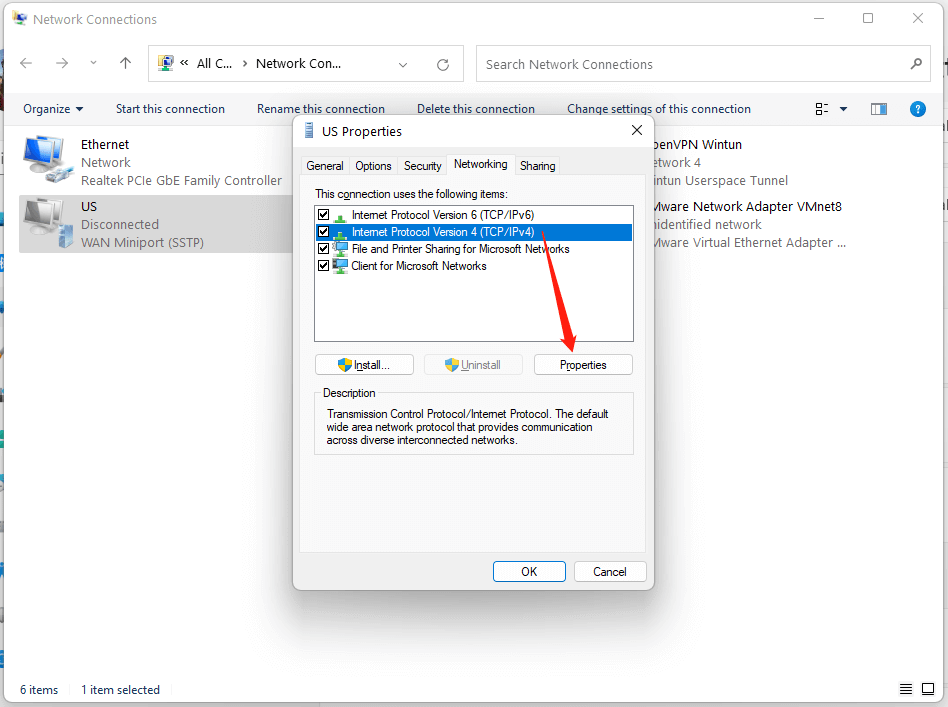948x707 pixels.
Task: Go forward using the Forward arrow
Action: coord(62,64)
